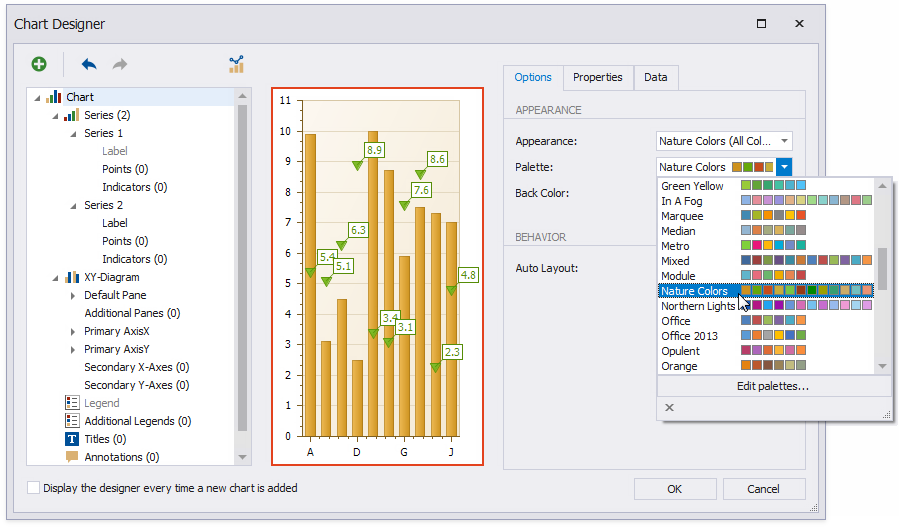Collapse the Series 1 tree node
The width and height of the screenshot is (900, 528).
point(73,133)
